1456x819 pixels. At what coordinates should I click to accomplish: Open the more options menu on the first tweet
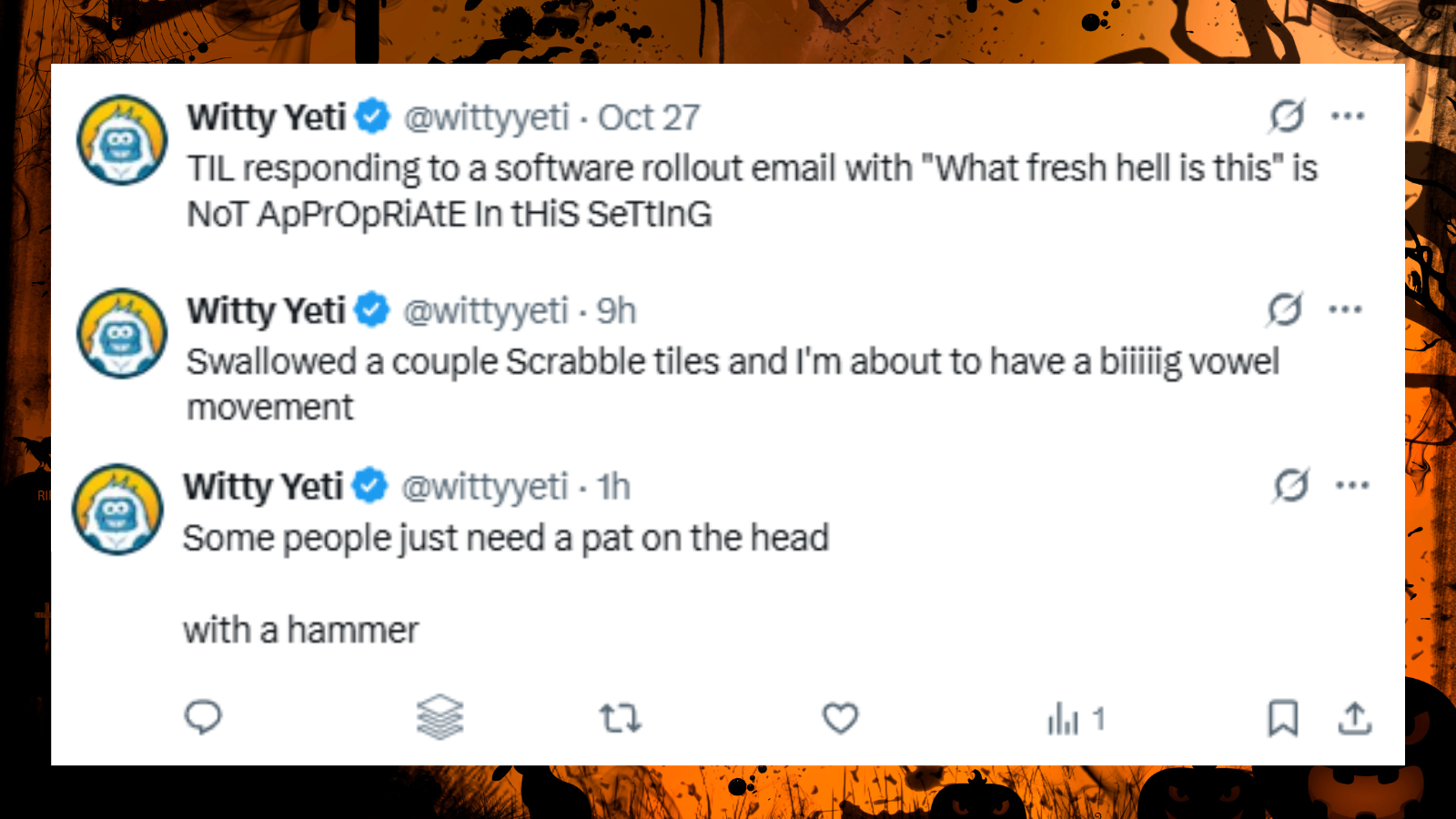[x=1349, y=116]
